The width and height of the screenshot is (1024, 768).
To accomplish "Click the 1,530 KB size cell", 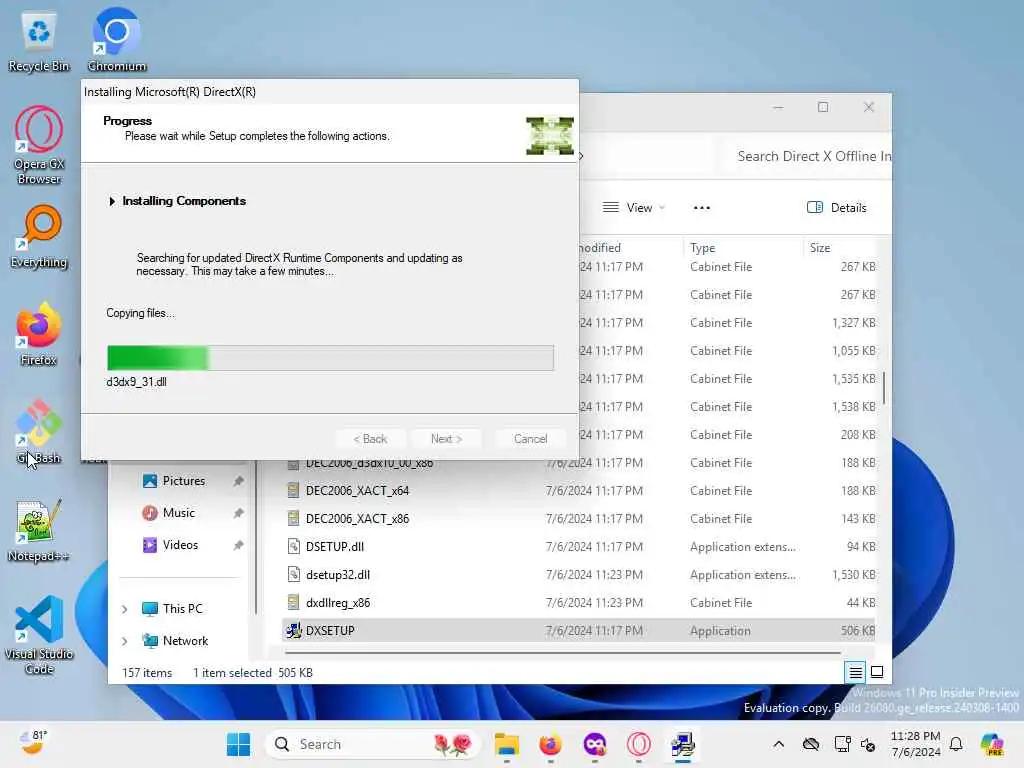I will pyautogui.click(x=854, y=575).
